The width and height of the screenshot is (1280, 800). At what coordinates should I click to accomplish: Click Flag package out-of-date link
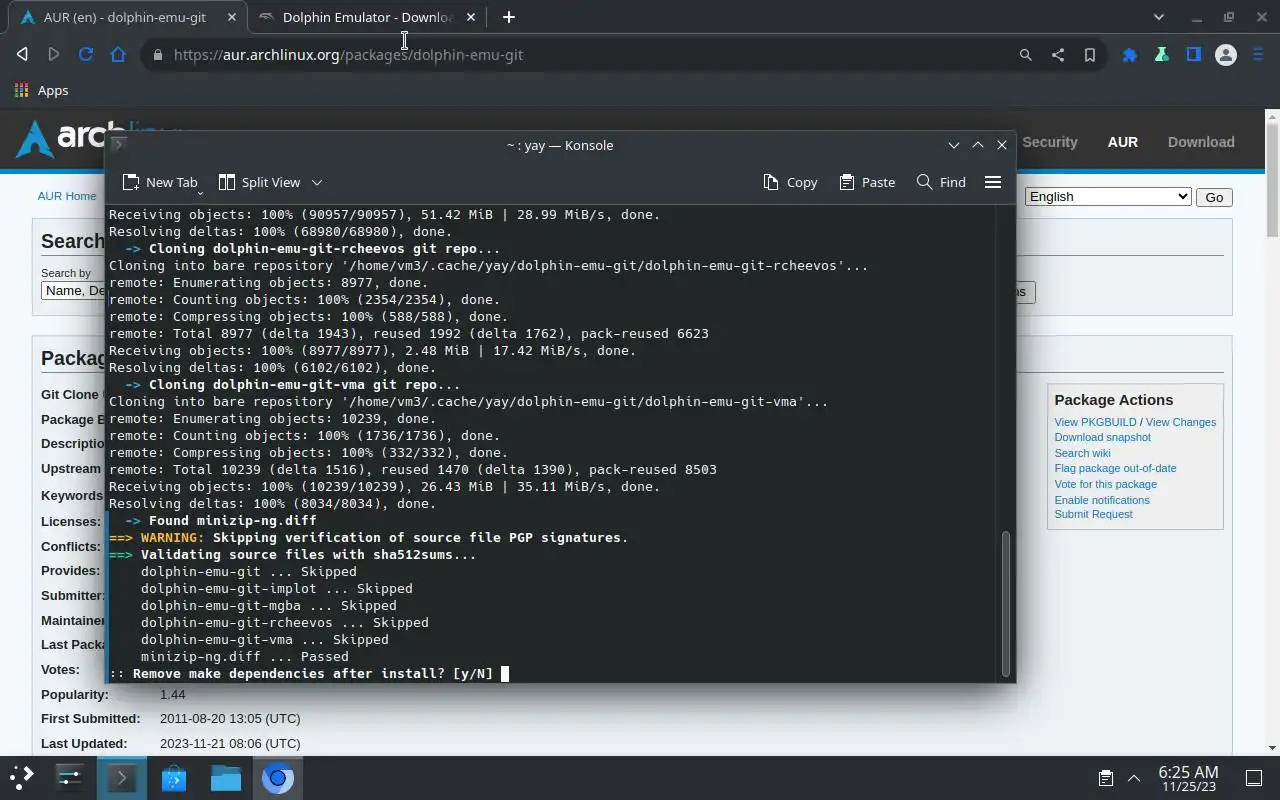pos(1115,468)
